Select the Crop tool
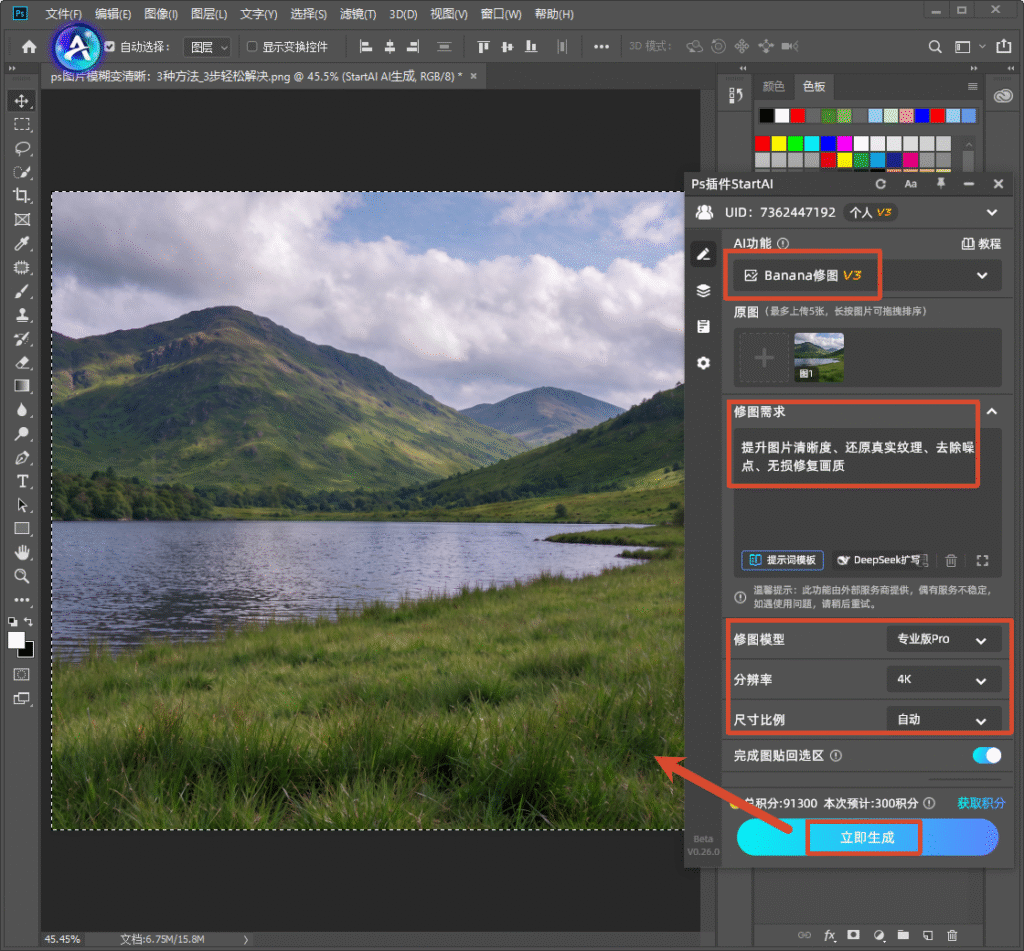Image resolution: width=1024 pixels, height=951 pixels. tap(22, 195)
